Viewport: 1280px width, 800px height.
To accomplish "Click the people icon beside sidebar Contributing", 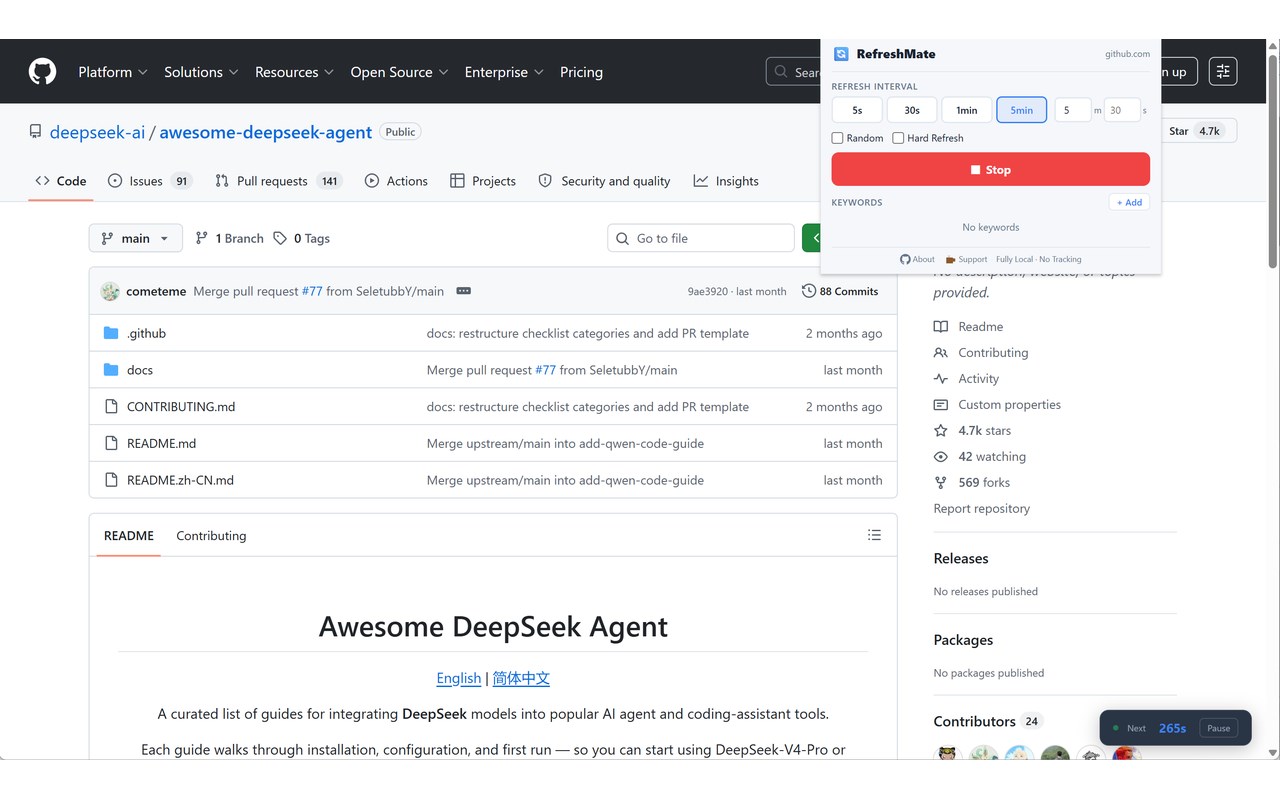I will coord(941,353).
